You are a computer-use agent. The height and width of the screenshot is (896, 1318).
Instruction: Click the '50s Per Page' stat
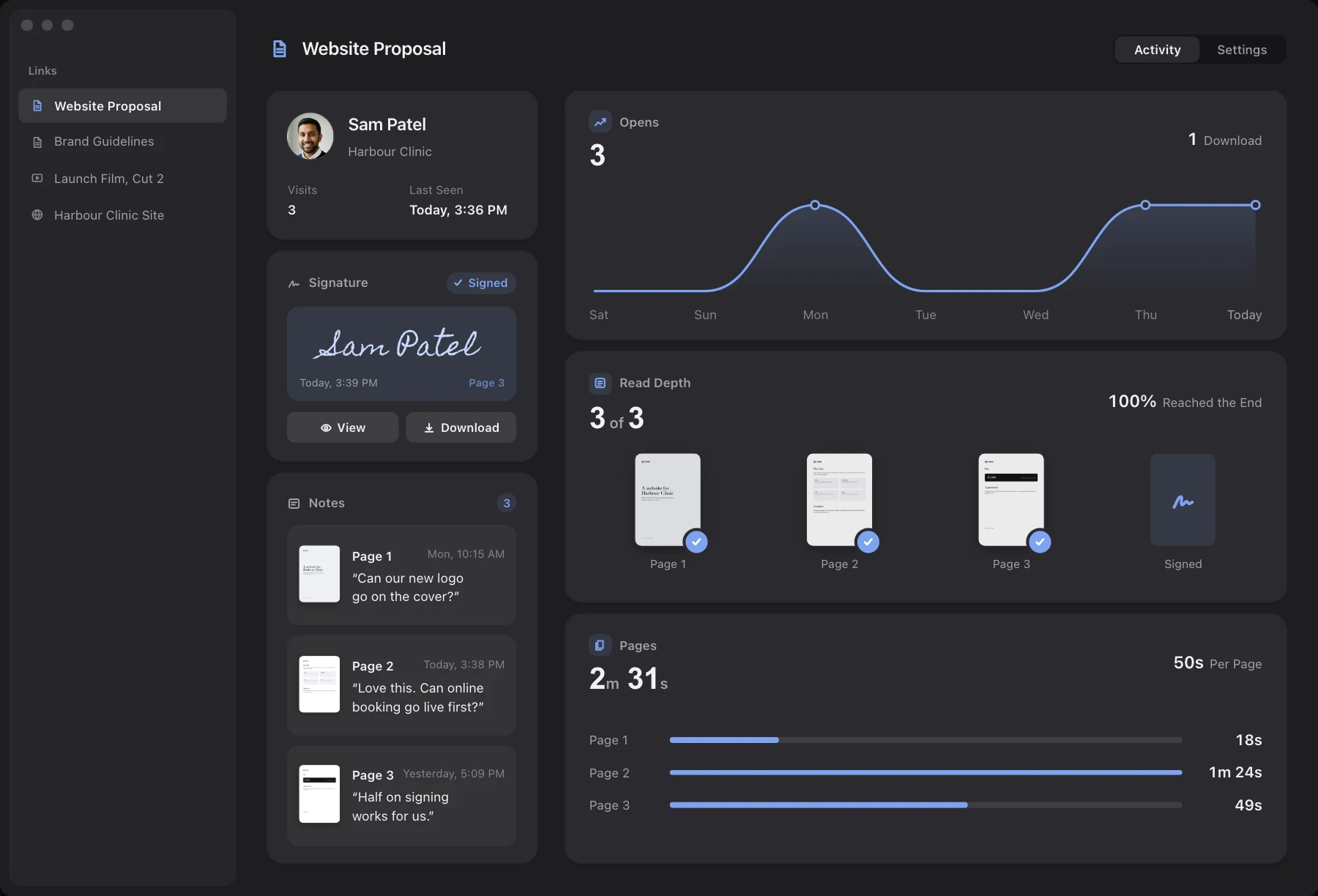click(1218, 663)
